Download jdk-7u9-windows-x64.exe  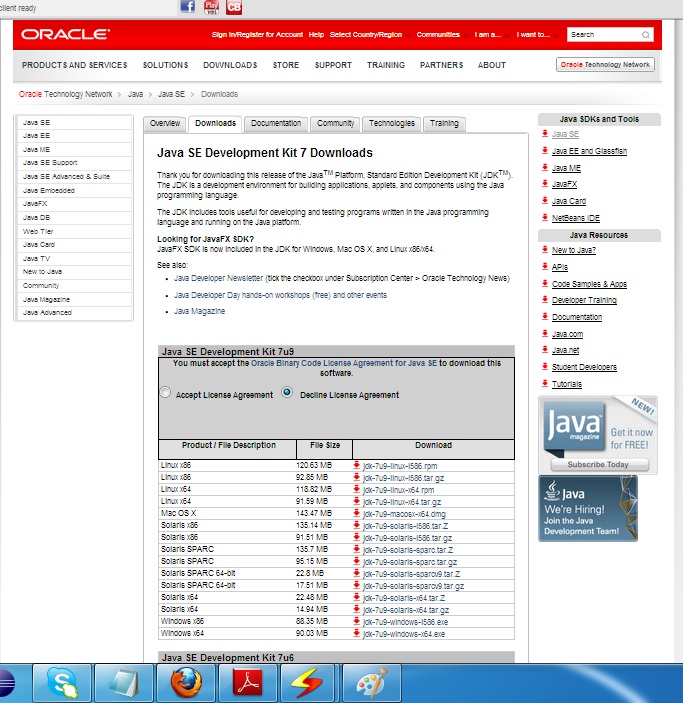[404, 634]
